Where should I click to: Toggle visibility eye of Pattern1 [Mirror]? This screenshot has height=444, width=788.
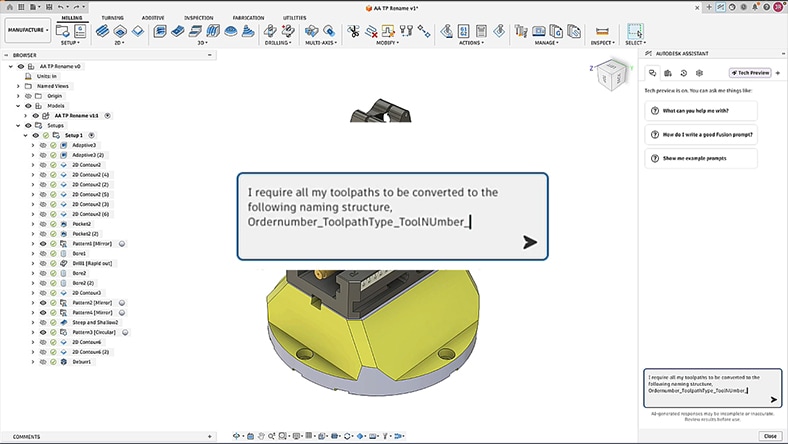(x=43, y=244)
